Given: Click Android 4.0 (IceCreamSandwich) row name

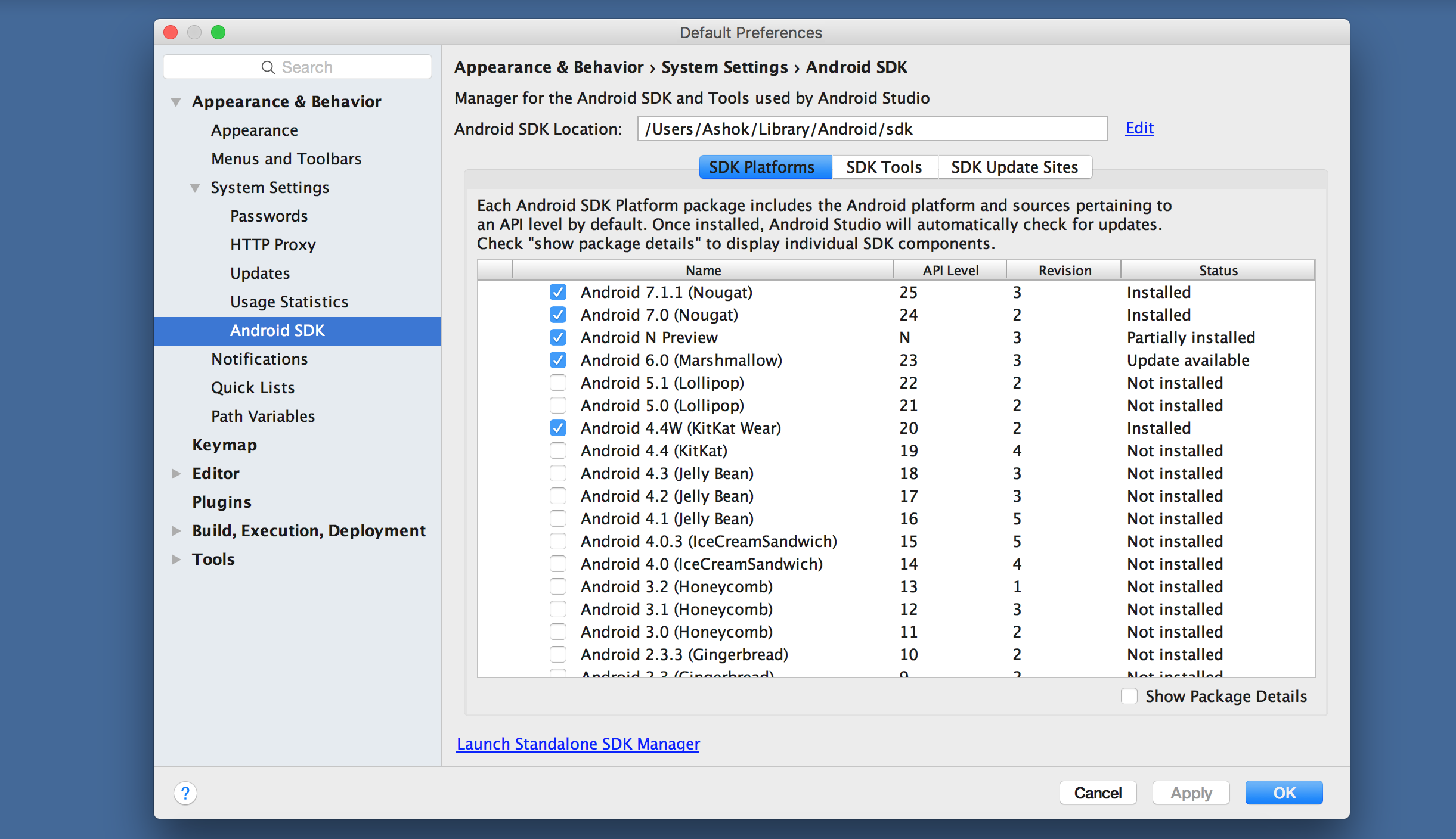Looking at the screenshot, I should coord(702,564).
